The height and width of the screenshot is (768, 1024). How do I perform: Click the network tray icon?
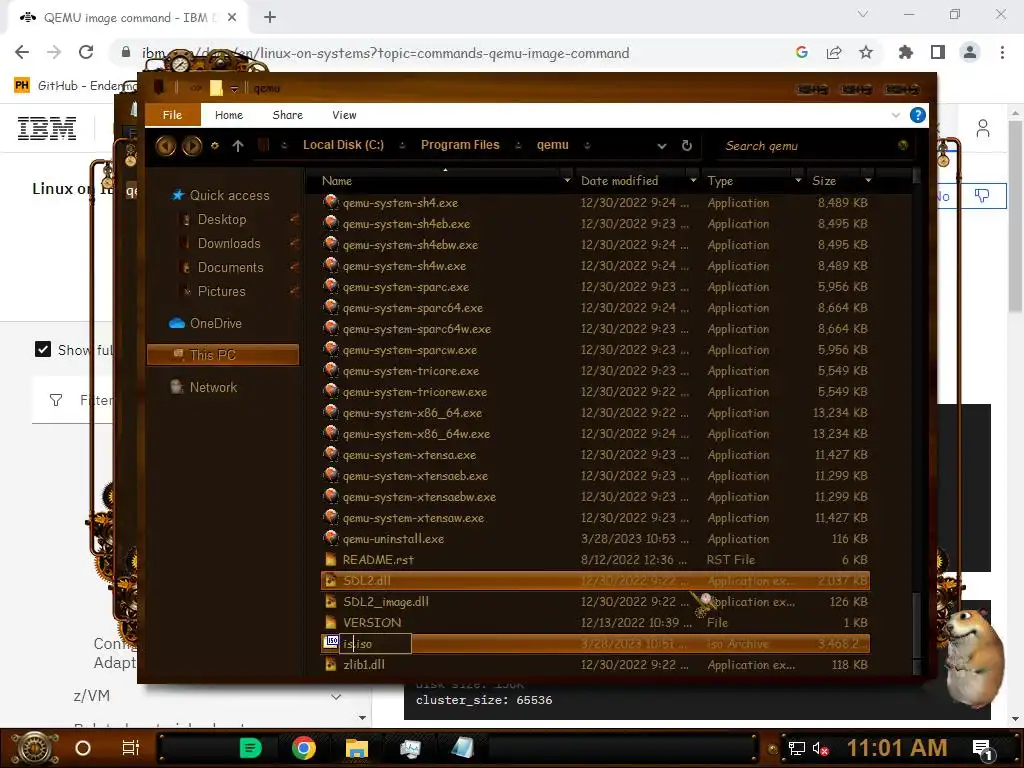(797, 748)
